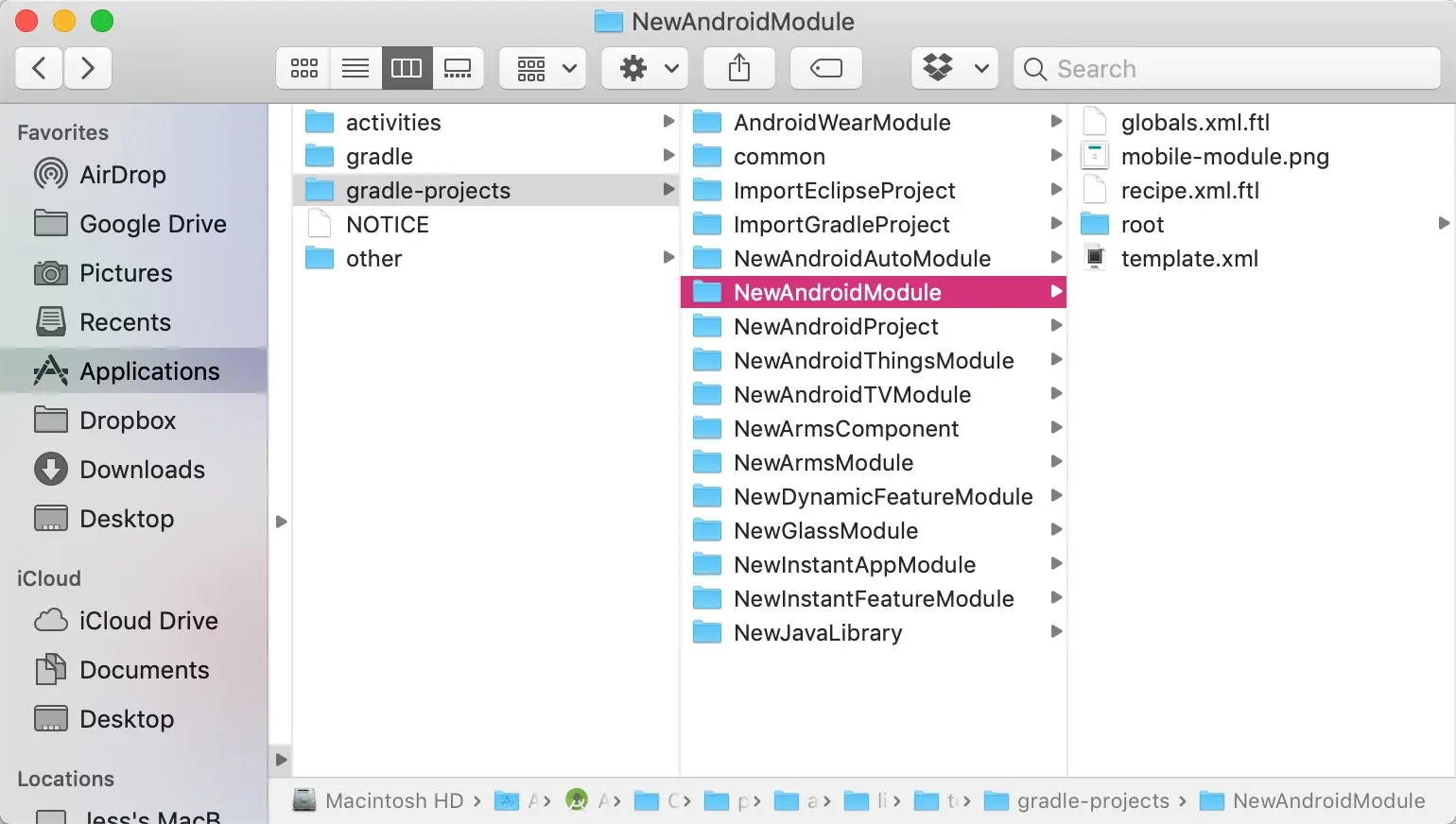Screen dimensions: 1456x824
Task: Select the root folder
Action: pyautogui.click(x=1262, y=224)
